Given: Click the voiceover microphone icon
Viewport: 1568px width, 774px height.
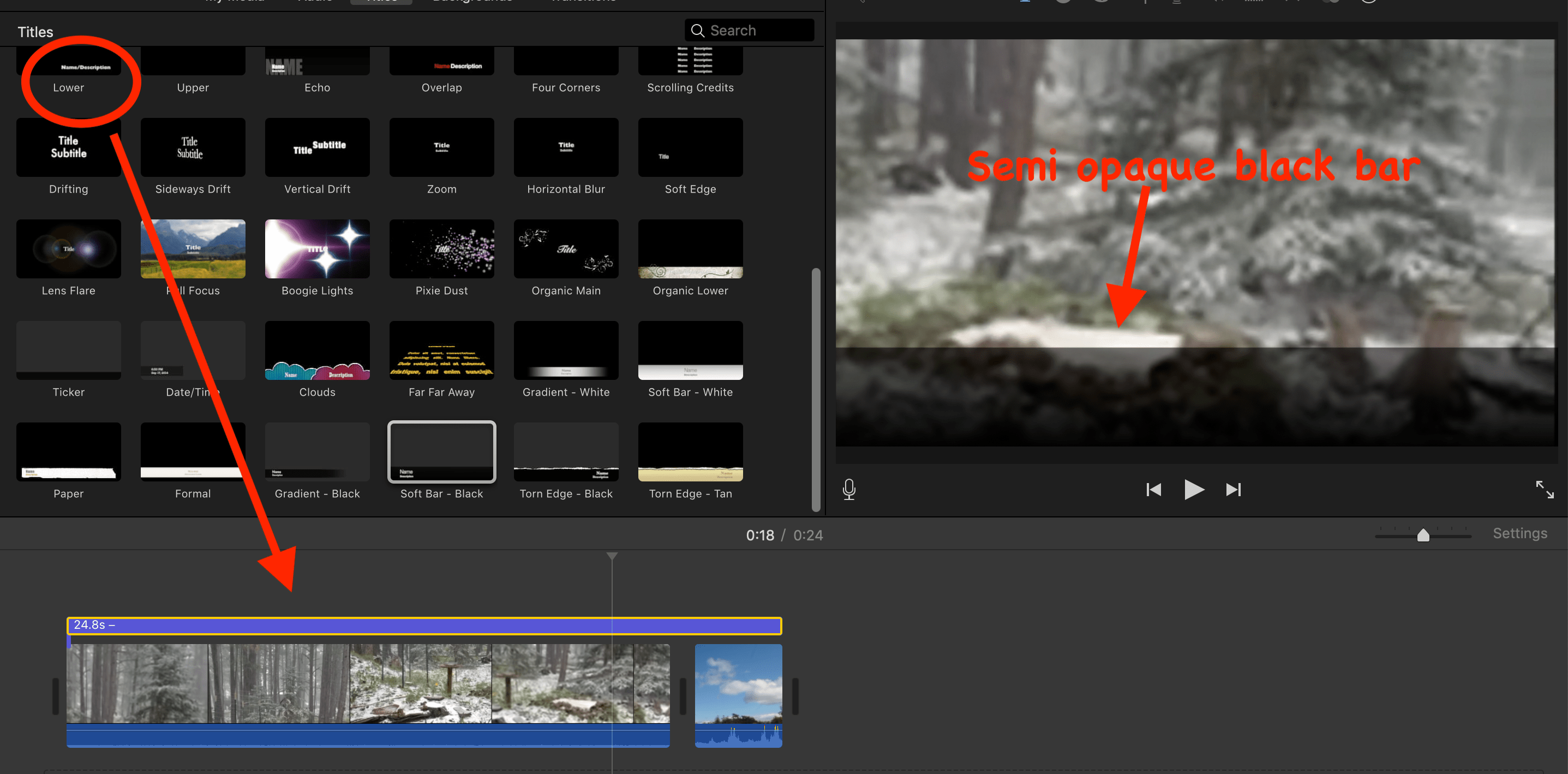Looking at the screenshot, I should point(848,489).
